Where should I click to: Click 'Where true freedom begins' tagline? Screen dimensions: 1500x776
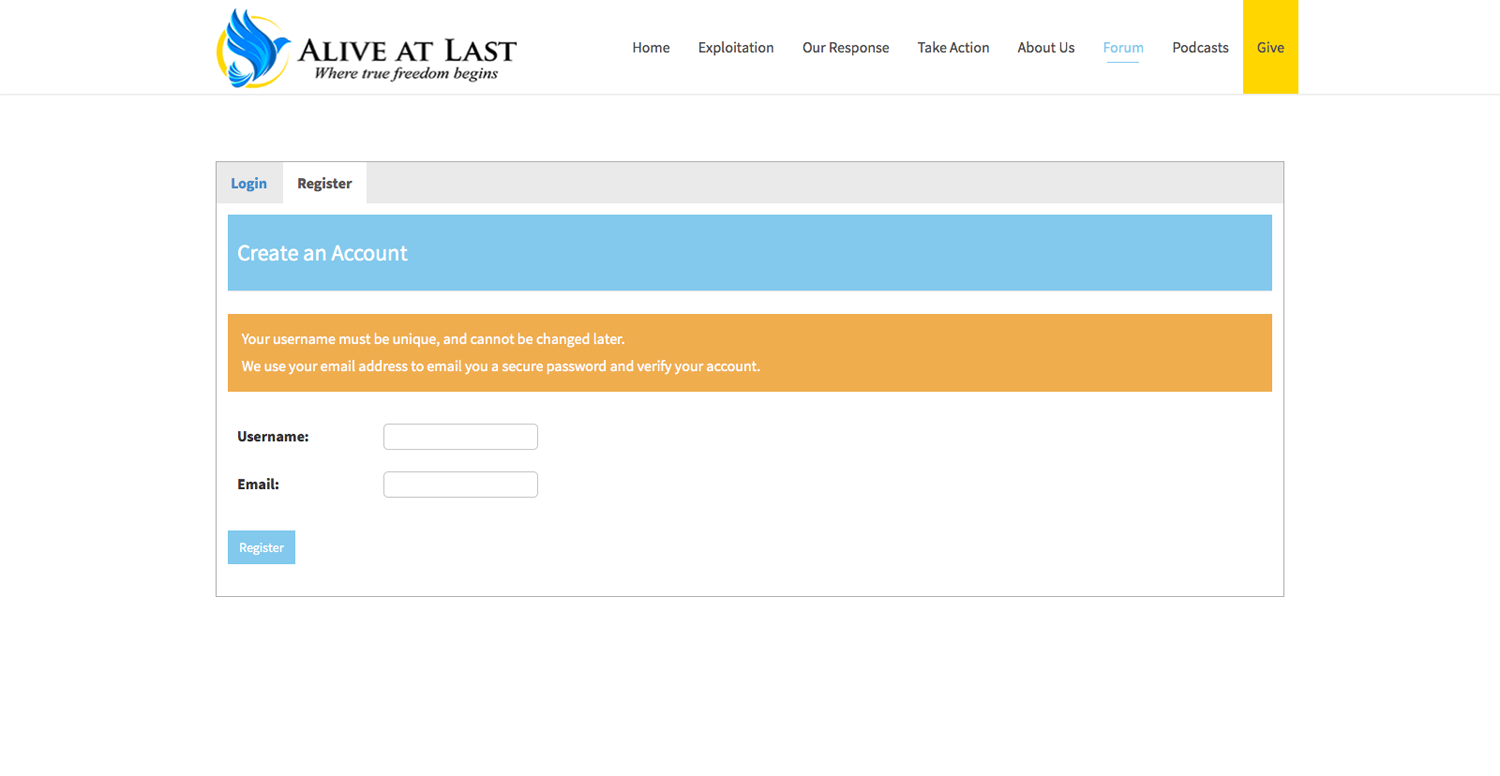pyautogui.click(x=406, y=73)
